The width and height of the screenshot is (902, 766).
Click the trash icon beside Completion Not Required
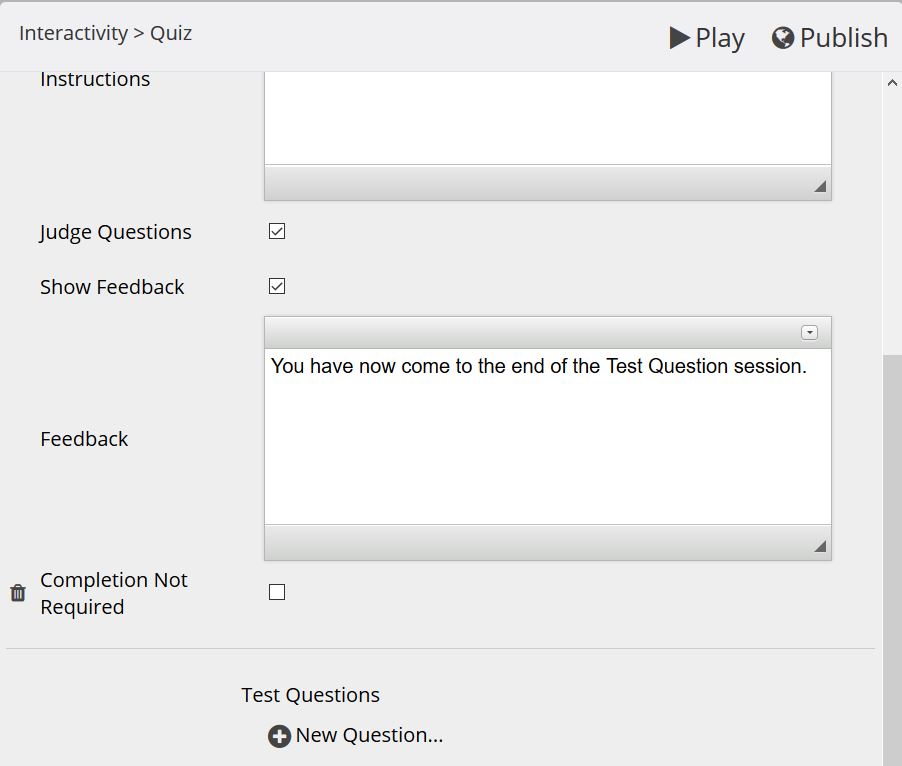pos(18,592)
